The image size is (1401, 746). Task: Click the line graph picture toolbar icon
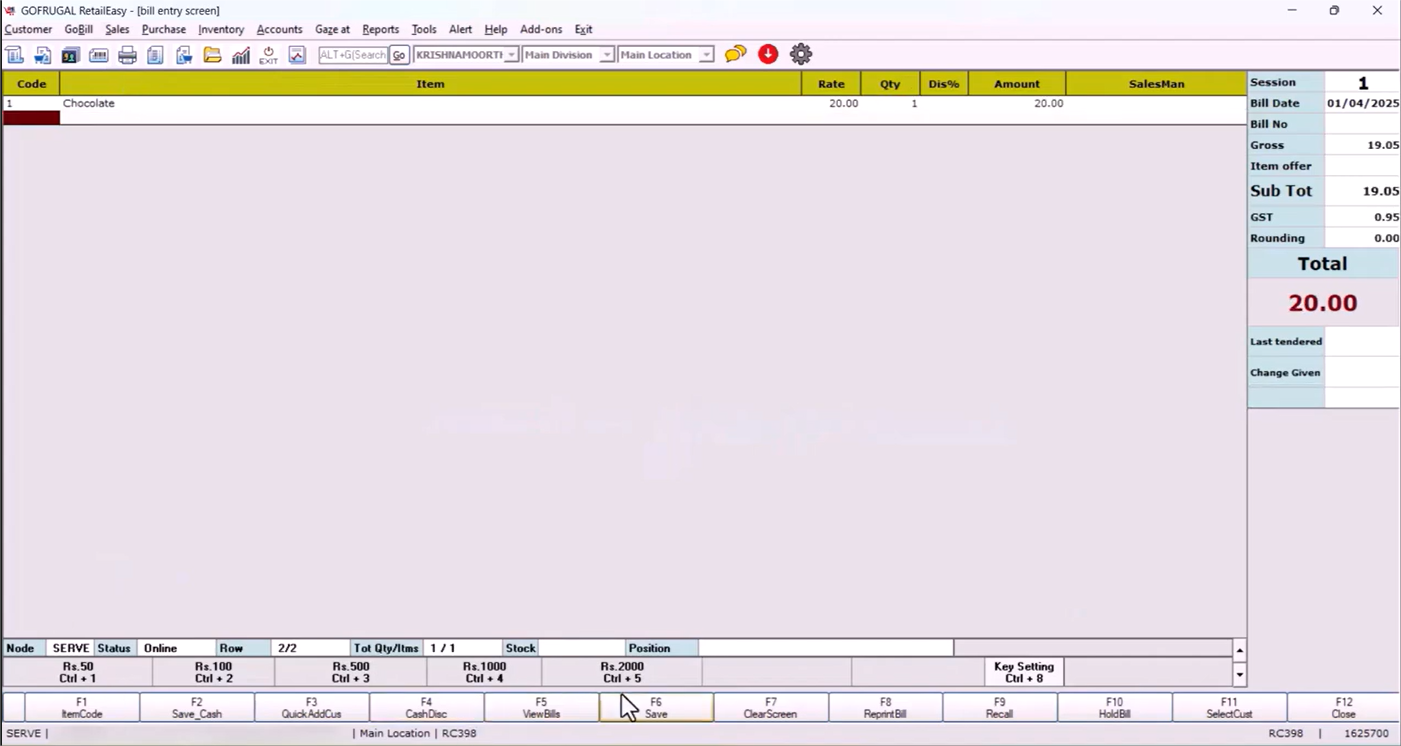[x=297, y=55]
